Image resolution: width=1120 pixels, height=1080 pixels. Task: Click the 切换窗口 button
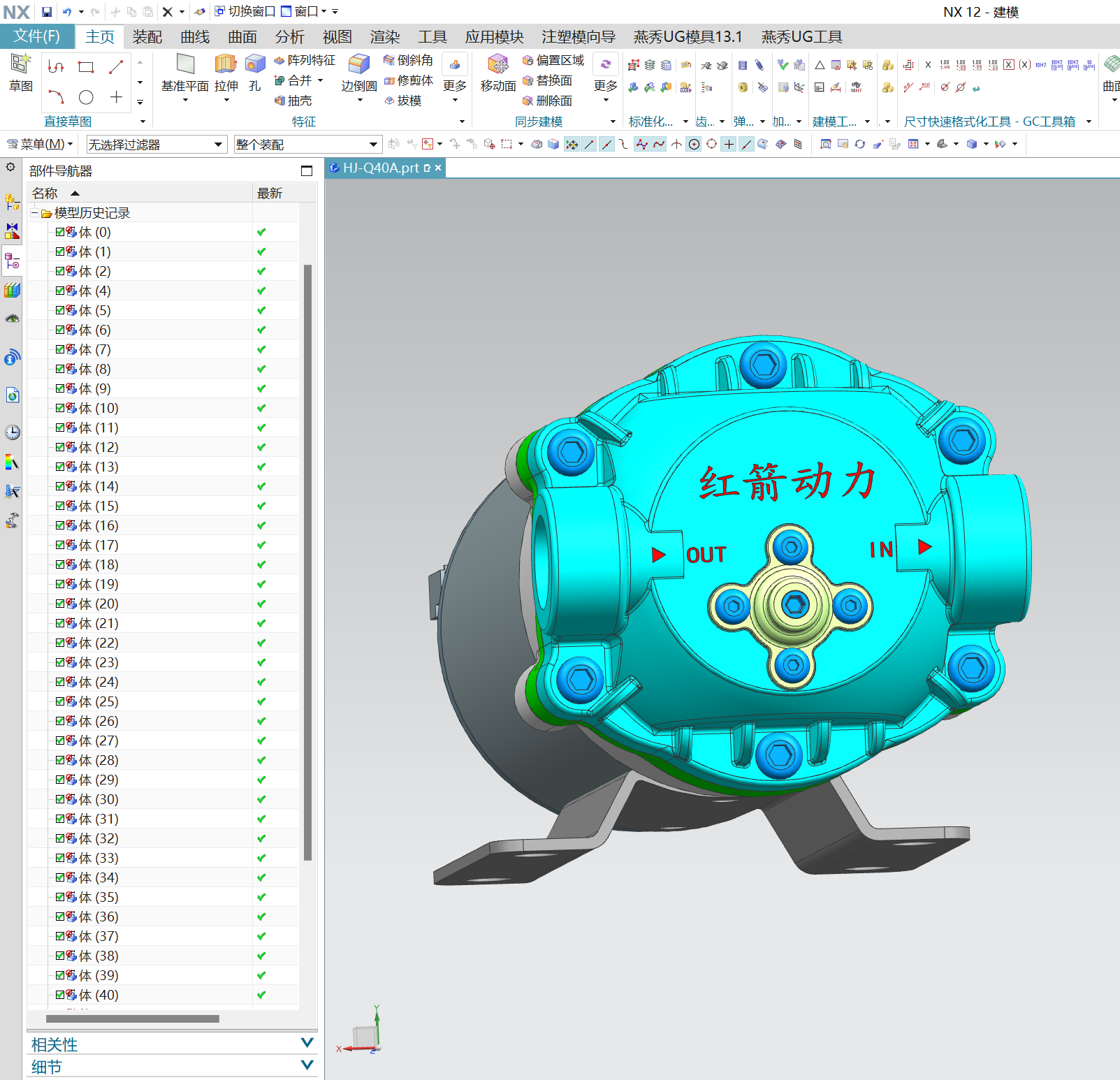click(x=245, y=12)
